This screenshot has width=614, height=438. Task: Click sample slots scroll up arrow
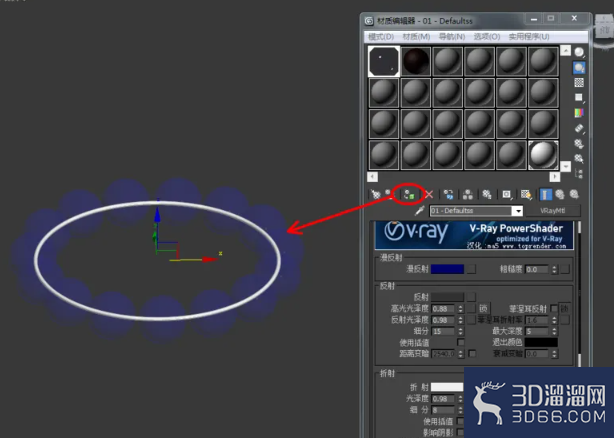pyautogui.click(x=565, y=50)
